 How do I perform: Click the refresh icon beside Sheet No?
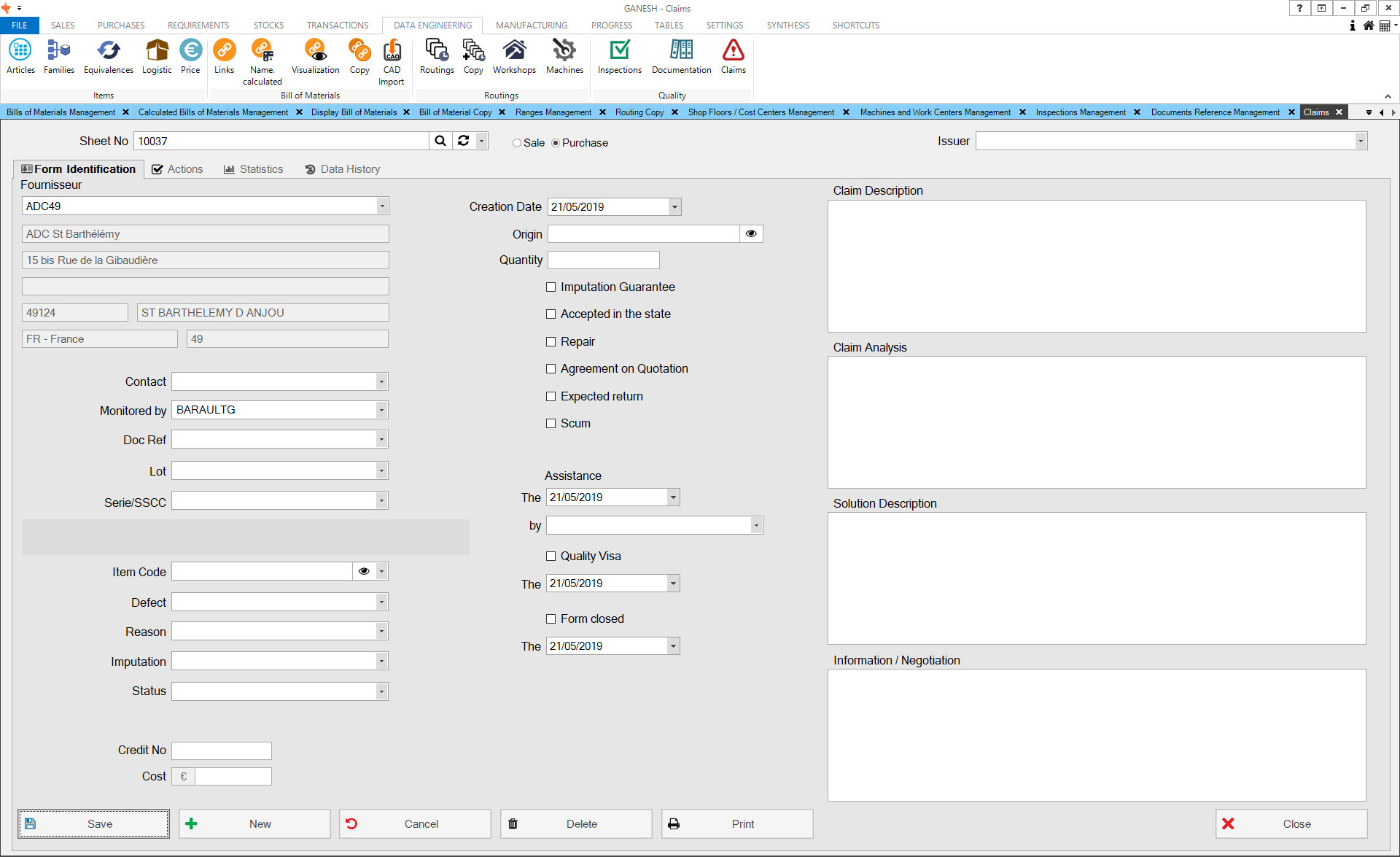point(464,141)
